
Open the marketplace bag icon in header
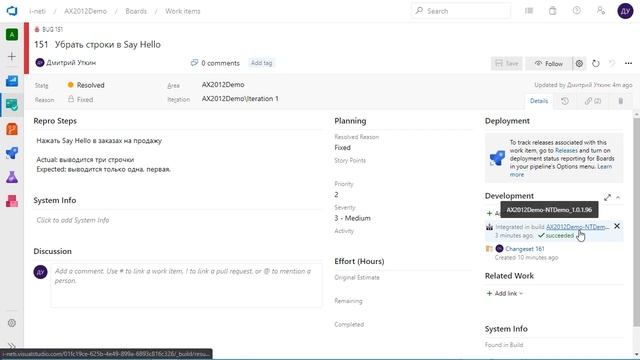click(553, 11)
